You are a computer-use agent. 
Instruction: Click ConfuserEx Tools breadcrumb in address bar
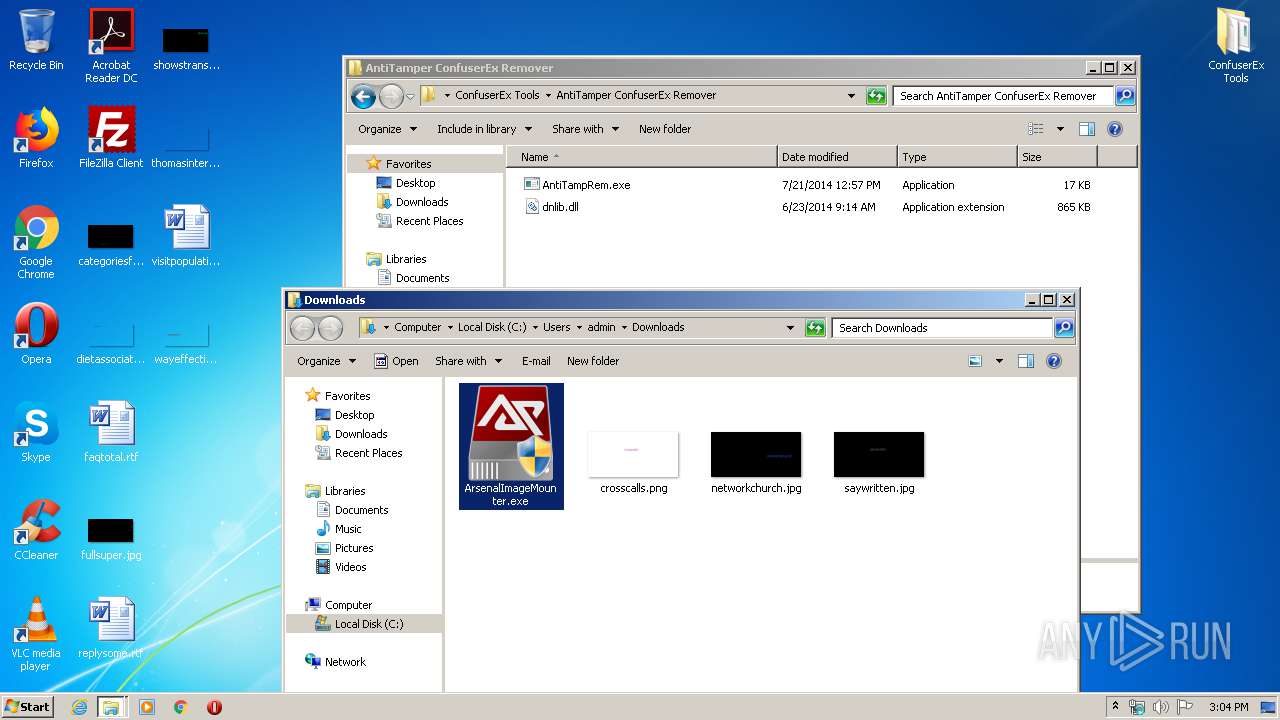point(497,96)
